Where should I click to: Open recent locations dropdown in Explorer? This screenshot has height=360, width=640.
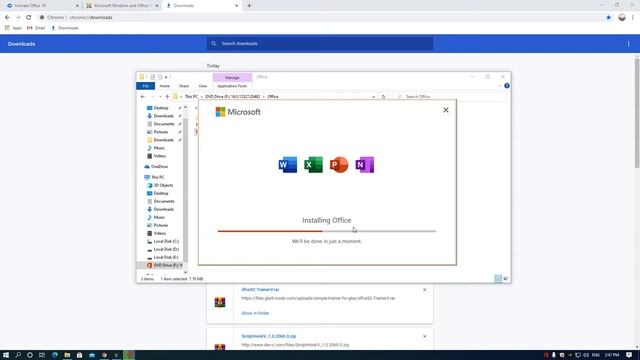(160, 97)
